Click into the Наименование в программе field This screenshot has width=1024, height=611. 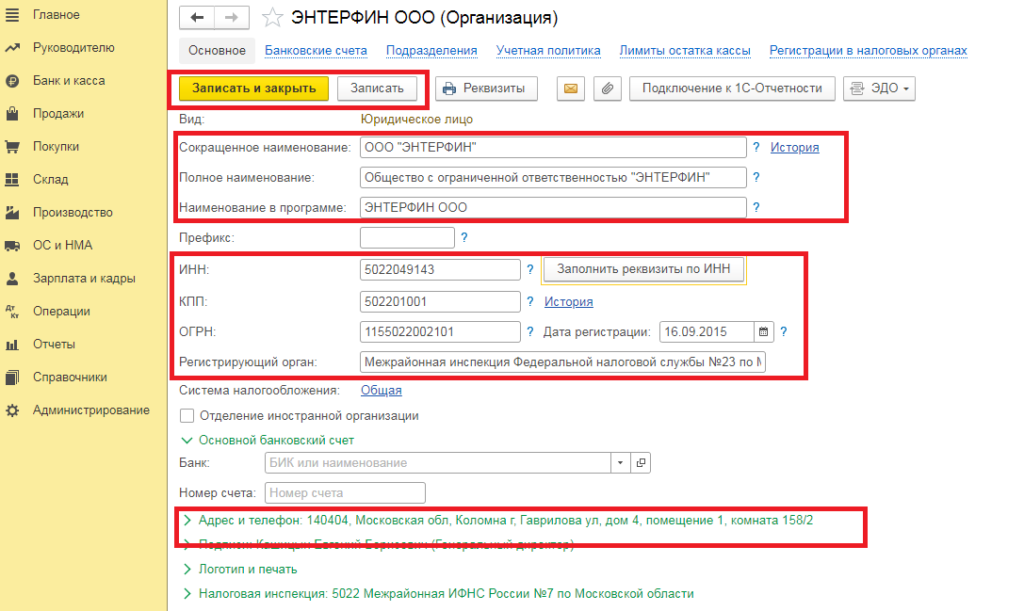(x=553, y=208)
